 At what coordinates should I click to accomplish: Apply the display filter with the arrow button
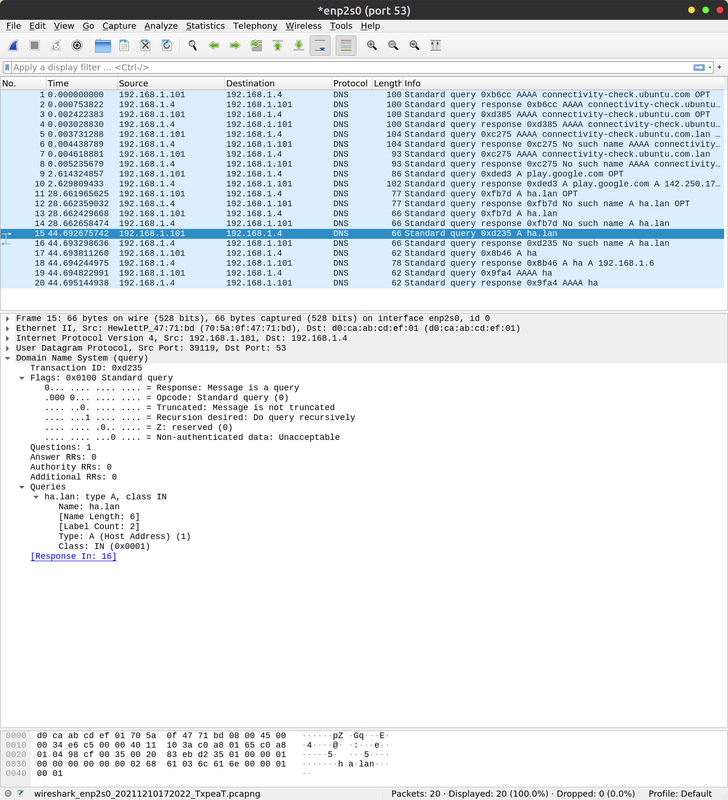[x=699, y=67]
